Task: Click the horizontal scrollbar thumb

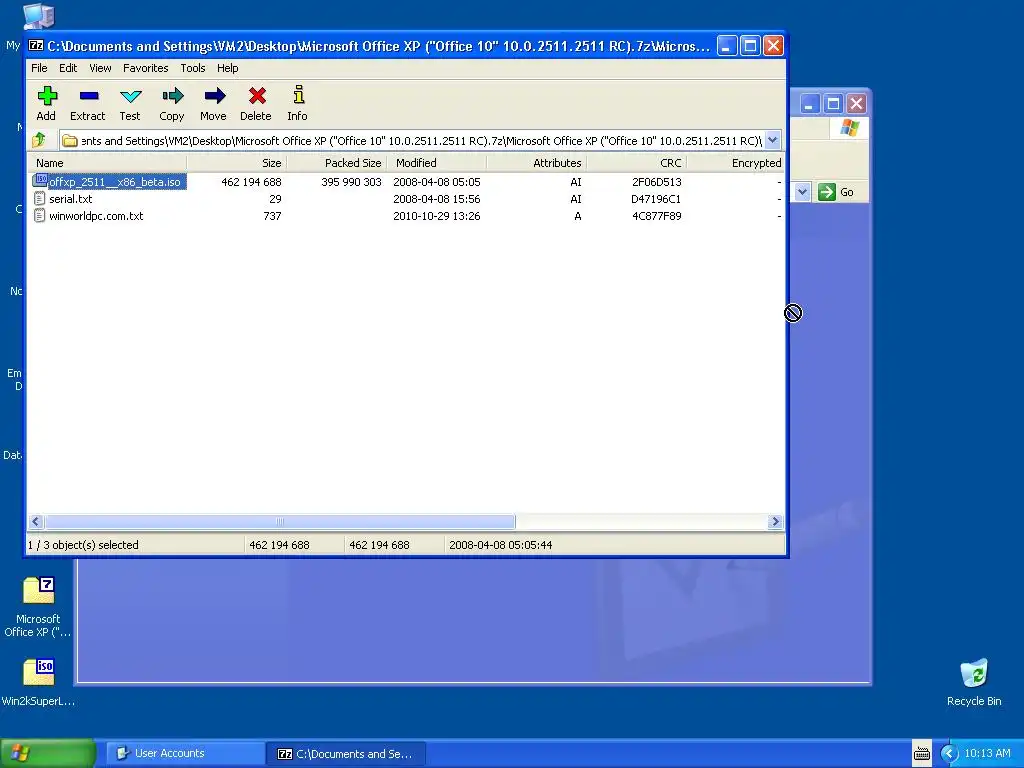Action: (x=280, y=521)
